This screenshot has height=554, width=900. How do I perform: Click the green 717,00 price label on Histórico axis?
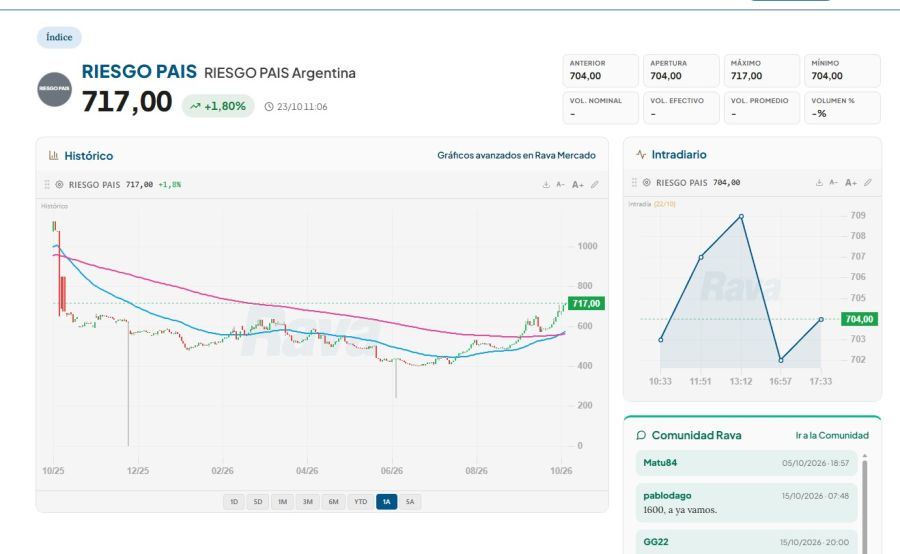click(x=586, y=303)
